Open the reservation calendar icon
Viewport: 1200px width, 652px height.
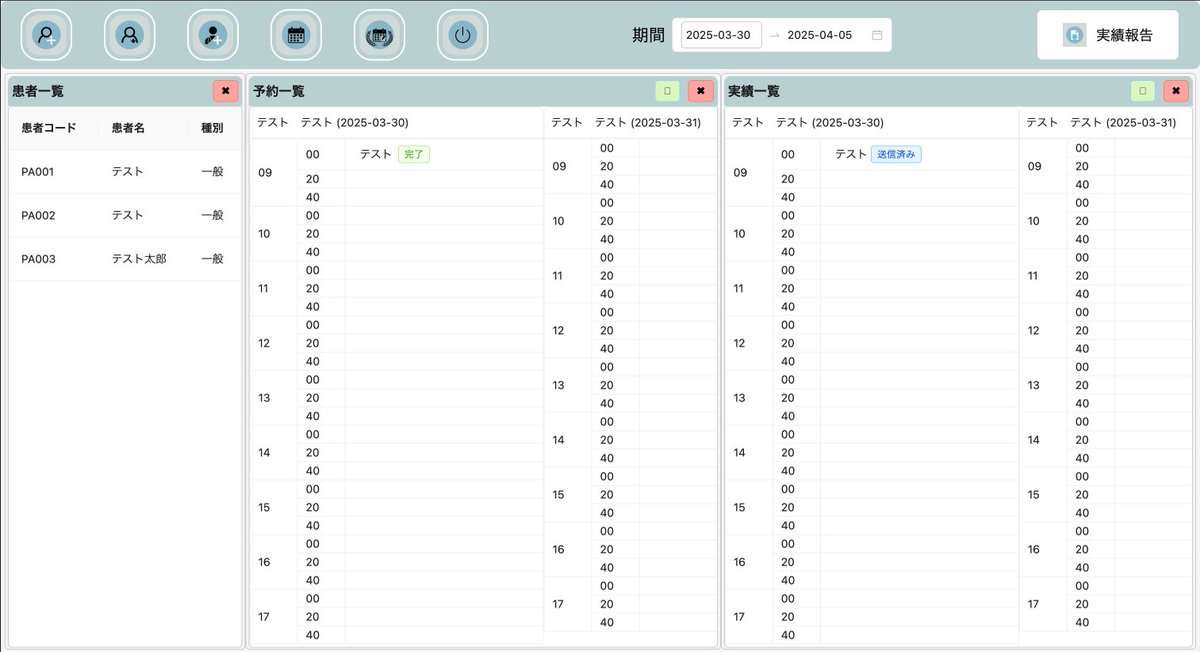296,35
